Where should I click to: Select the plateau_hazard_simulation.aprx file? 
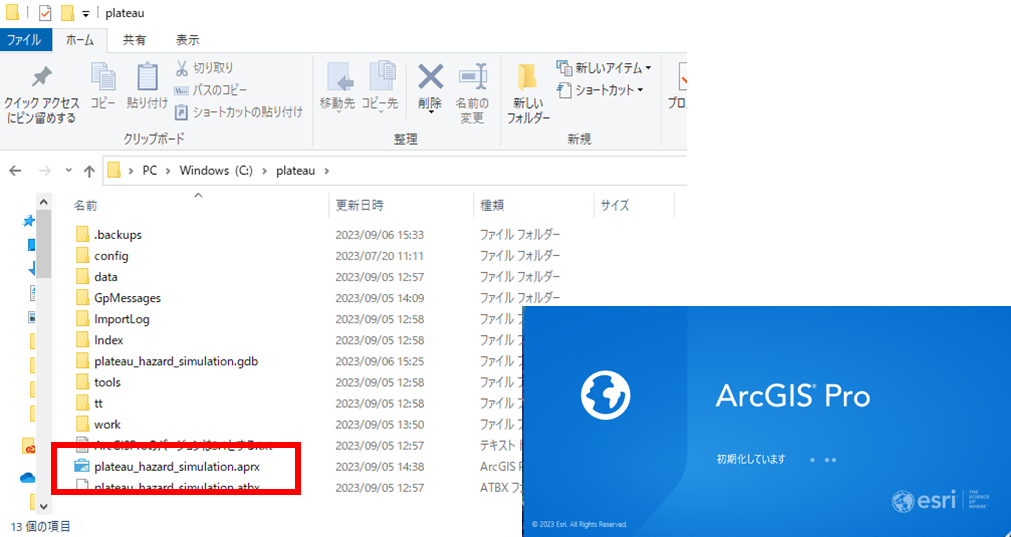click(x=177, y=466)
